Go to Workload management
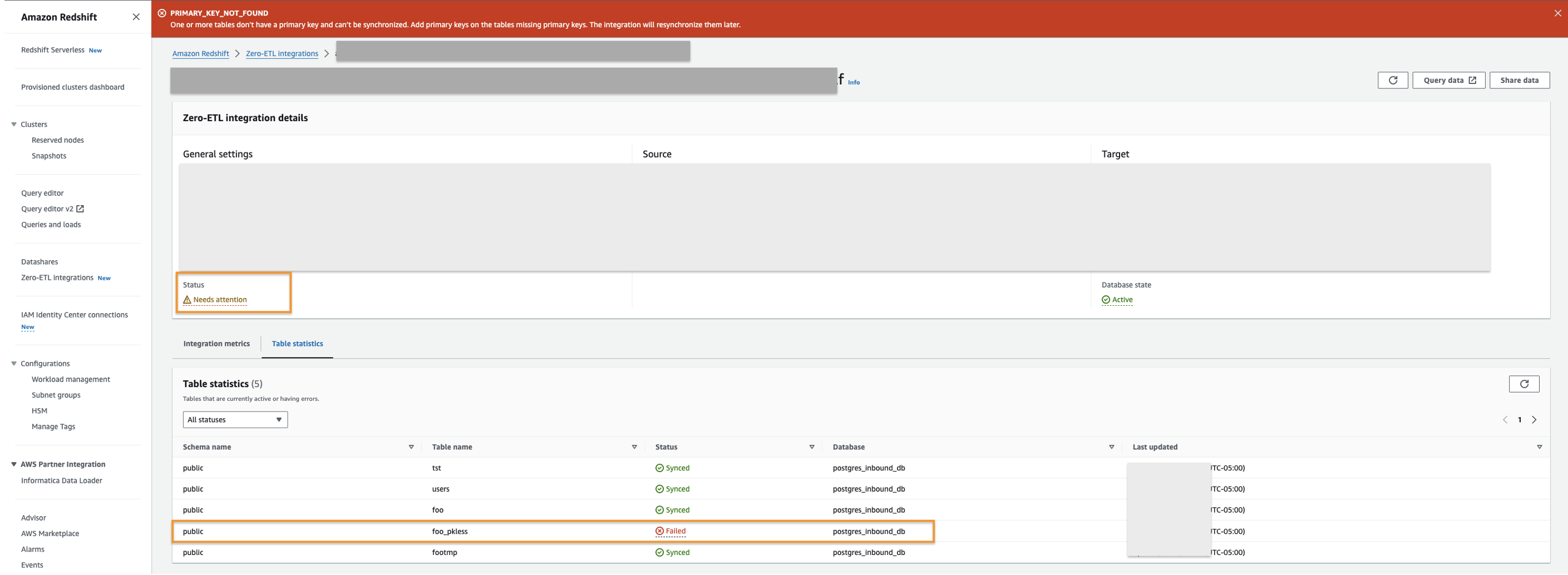1568x575 pixels. (x=71, y=379)
